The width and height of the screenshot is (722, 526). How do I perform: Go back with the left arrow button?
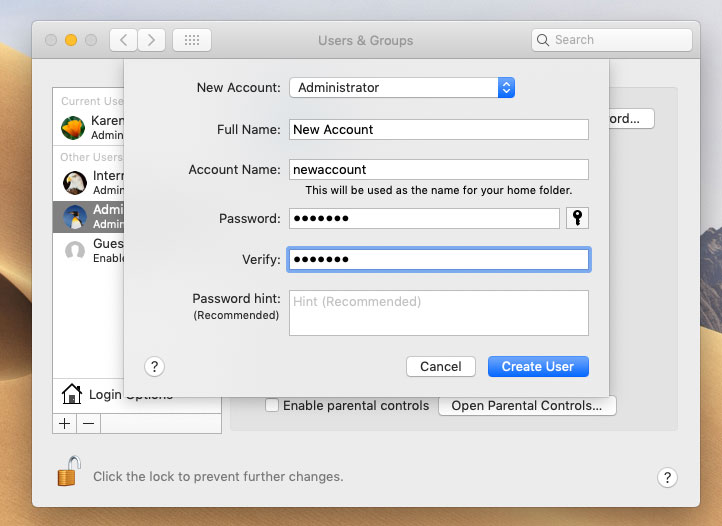(123, 40)
